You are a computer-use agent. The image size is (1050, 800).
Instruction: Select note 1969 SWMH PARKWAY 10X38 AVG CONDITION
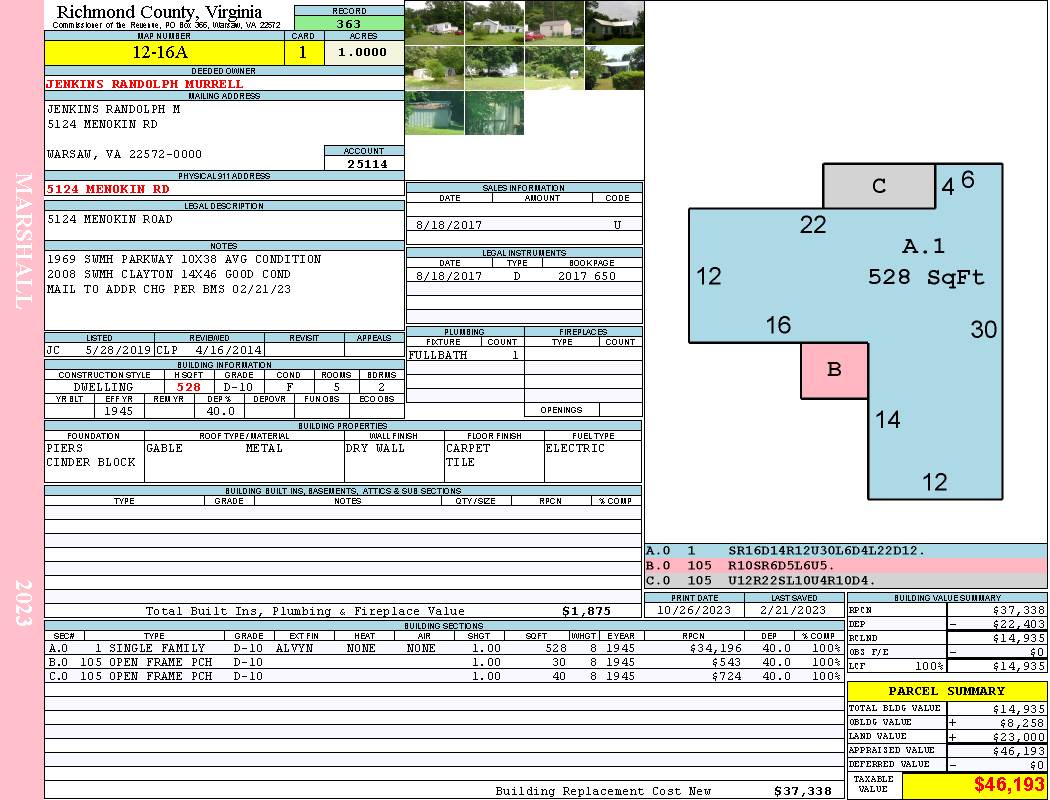point(184,259)
